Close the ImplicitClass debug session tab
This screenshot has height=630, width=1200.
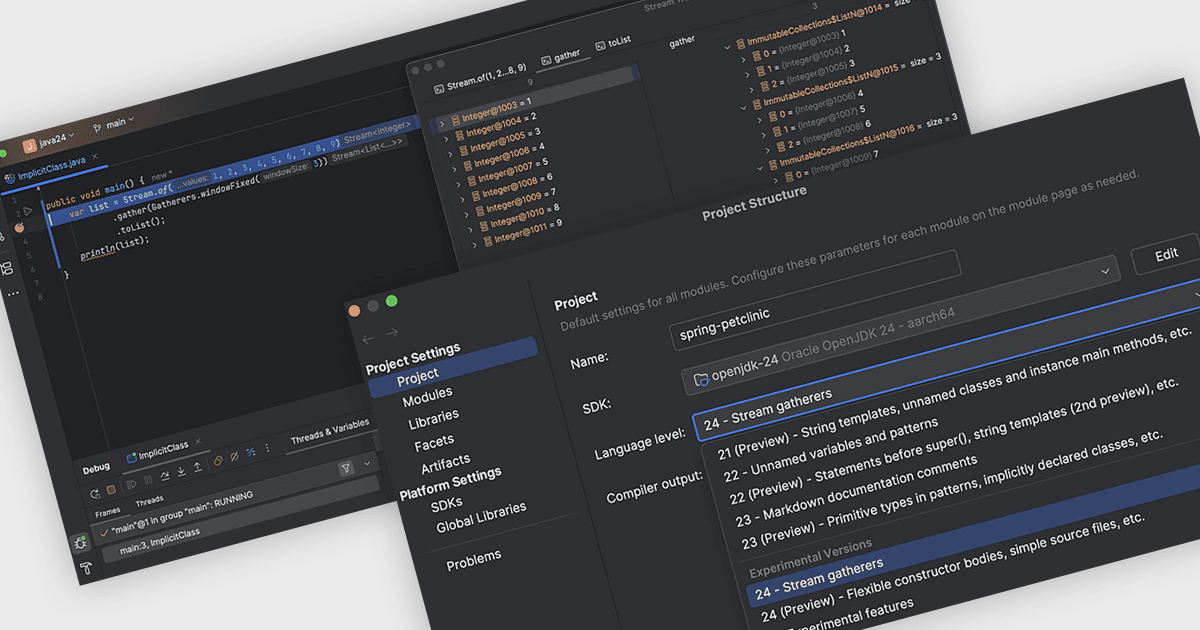pyautogui.click(x=198, y=442)
